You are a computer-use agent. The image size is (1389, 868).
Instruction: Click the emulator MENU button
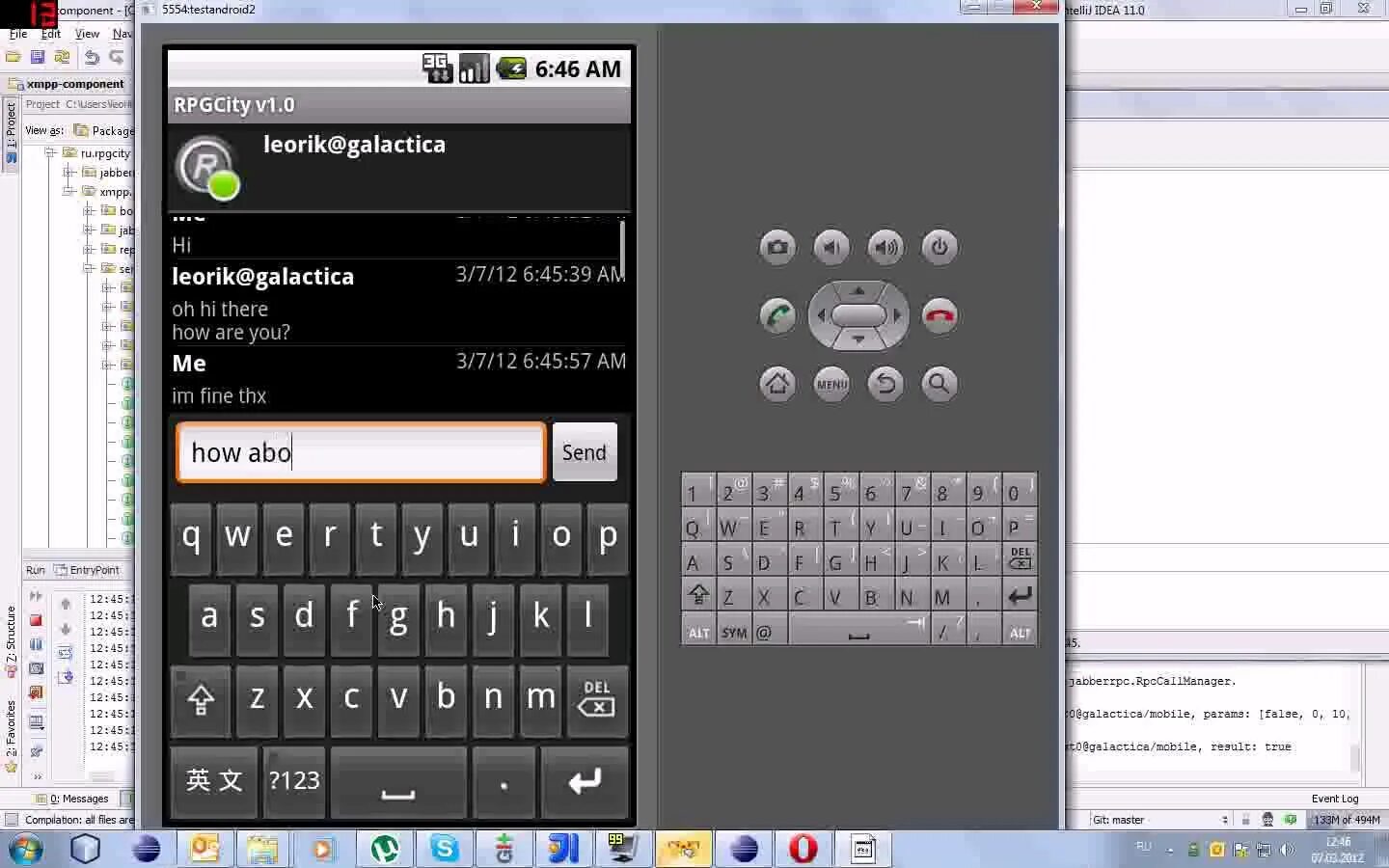click(831, 384)
